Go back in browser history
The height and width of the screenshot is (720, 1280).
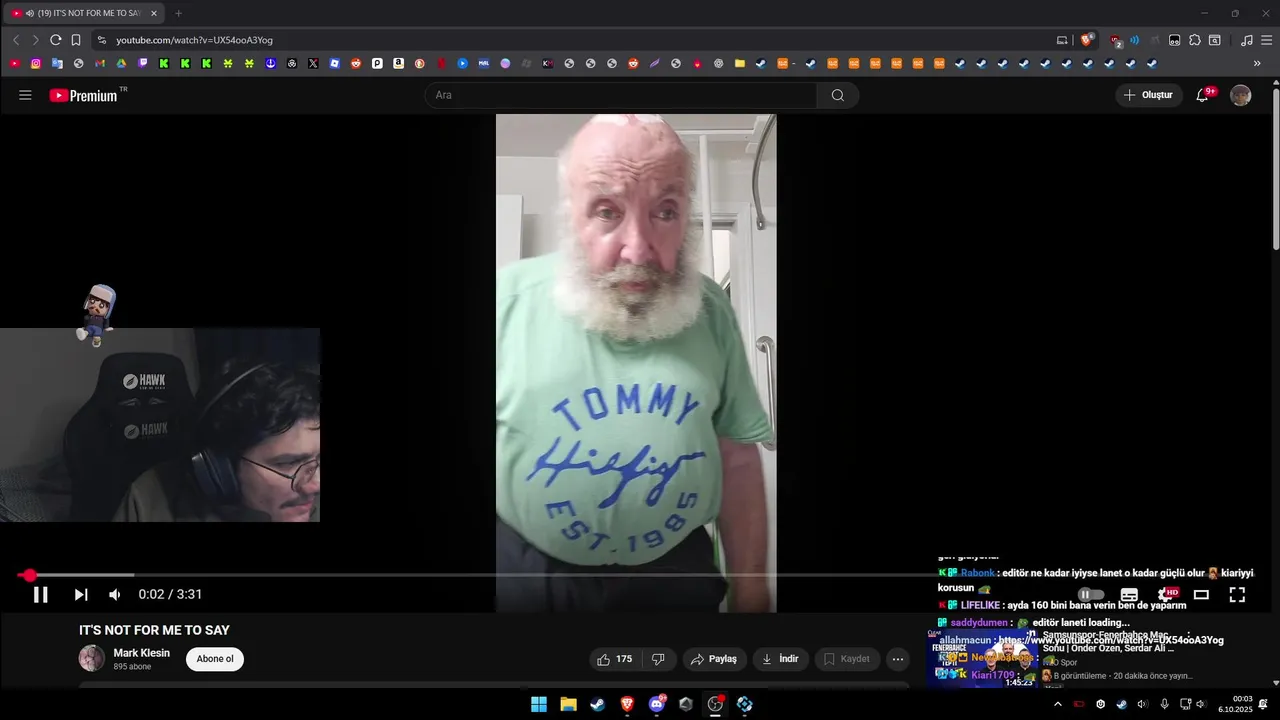16,40
